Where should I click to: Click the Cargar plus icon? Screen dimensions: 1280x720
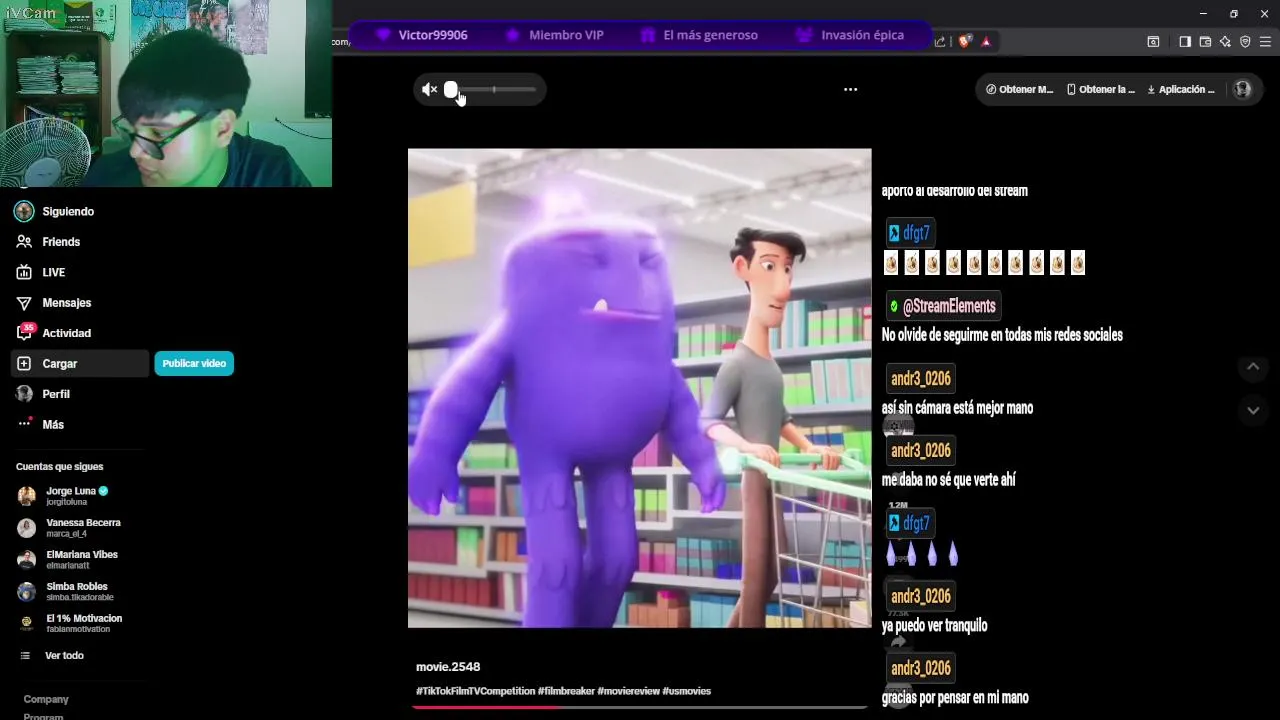click(x=24, y=364)
